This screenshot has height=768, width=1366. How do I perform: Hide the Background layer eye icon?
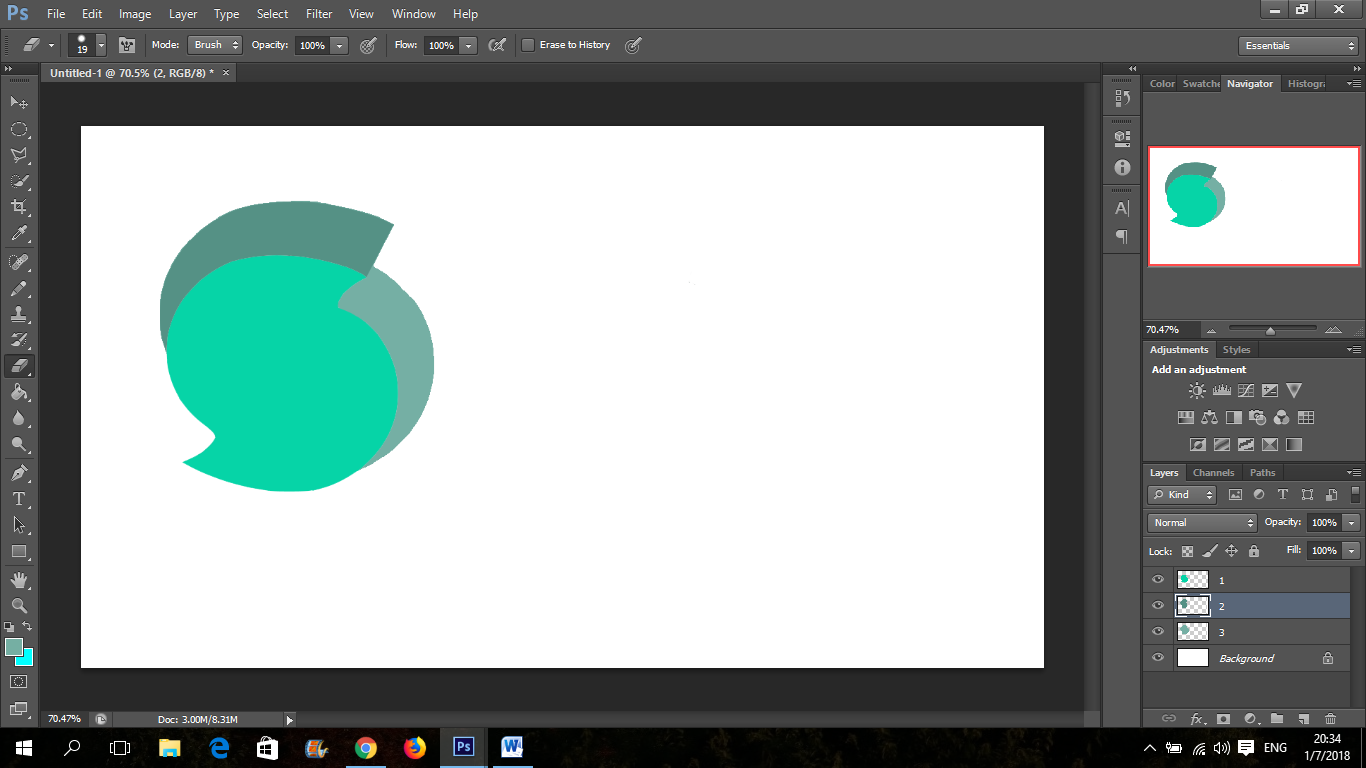coord(1158,657)
